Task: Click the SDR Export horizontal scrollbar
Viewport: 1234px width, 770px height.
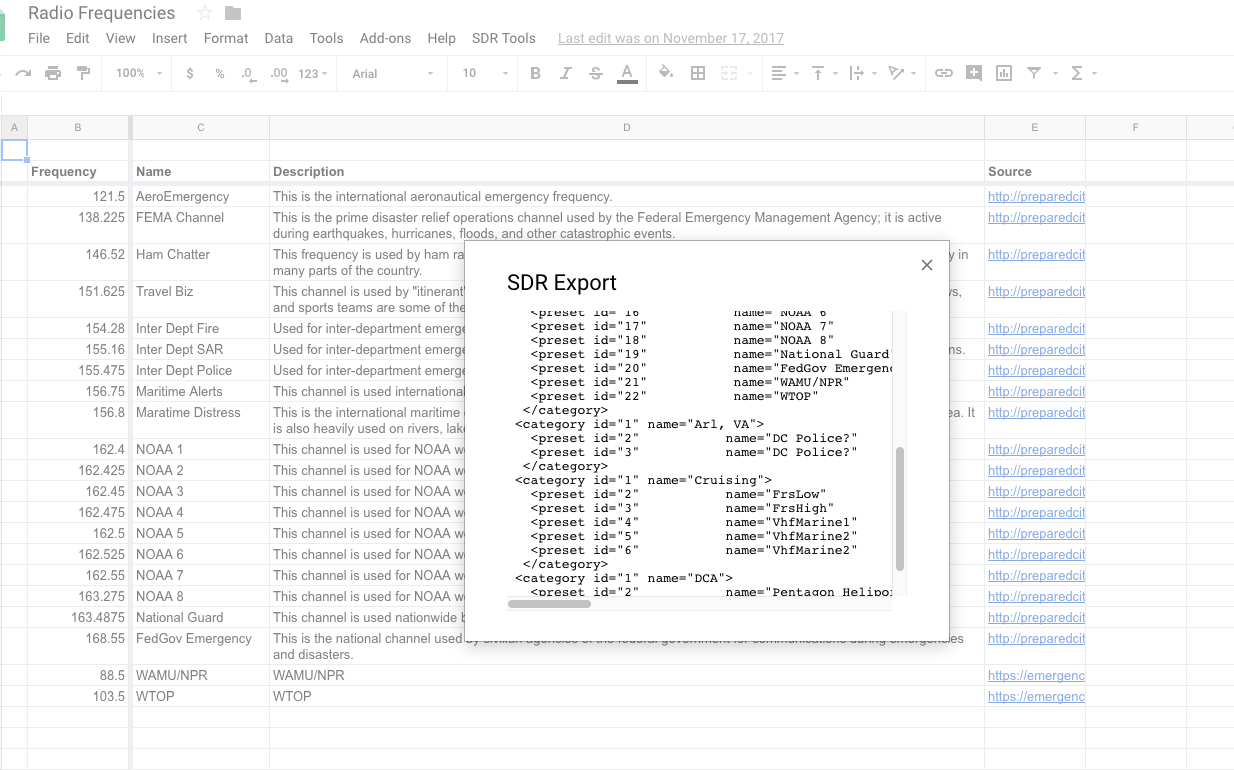Action: 549,603
